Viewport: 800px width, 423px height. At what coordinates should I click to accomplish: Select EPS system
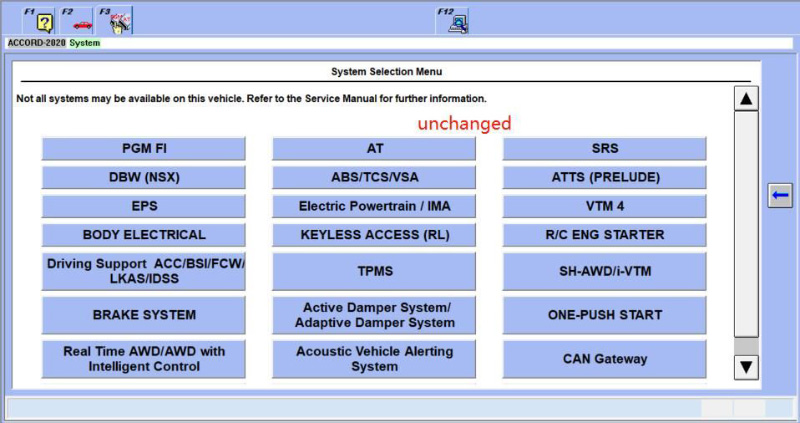(x=143, y=206)
